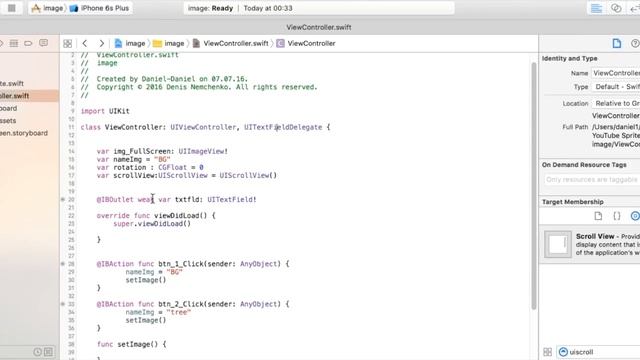640x360 pixels.
Task: Open the File Template library tab
Action: (598, 216)
